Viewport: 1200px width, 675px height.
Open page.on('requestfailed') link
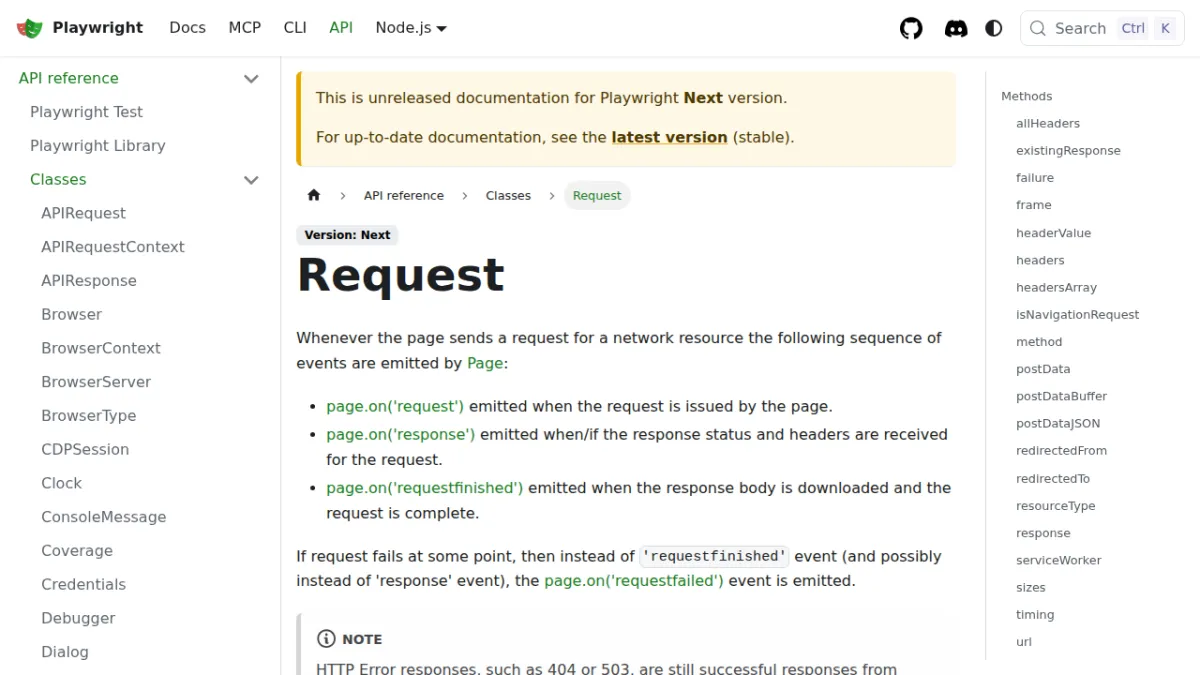[x=634, y=580]
